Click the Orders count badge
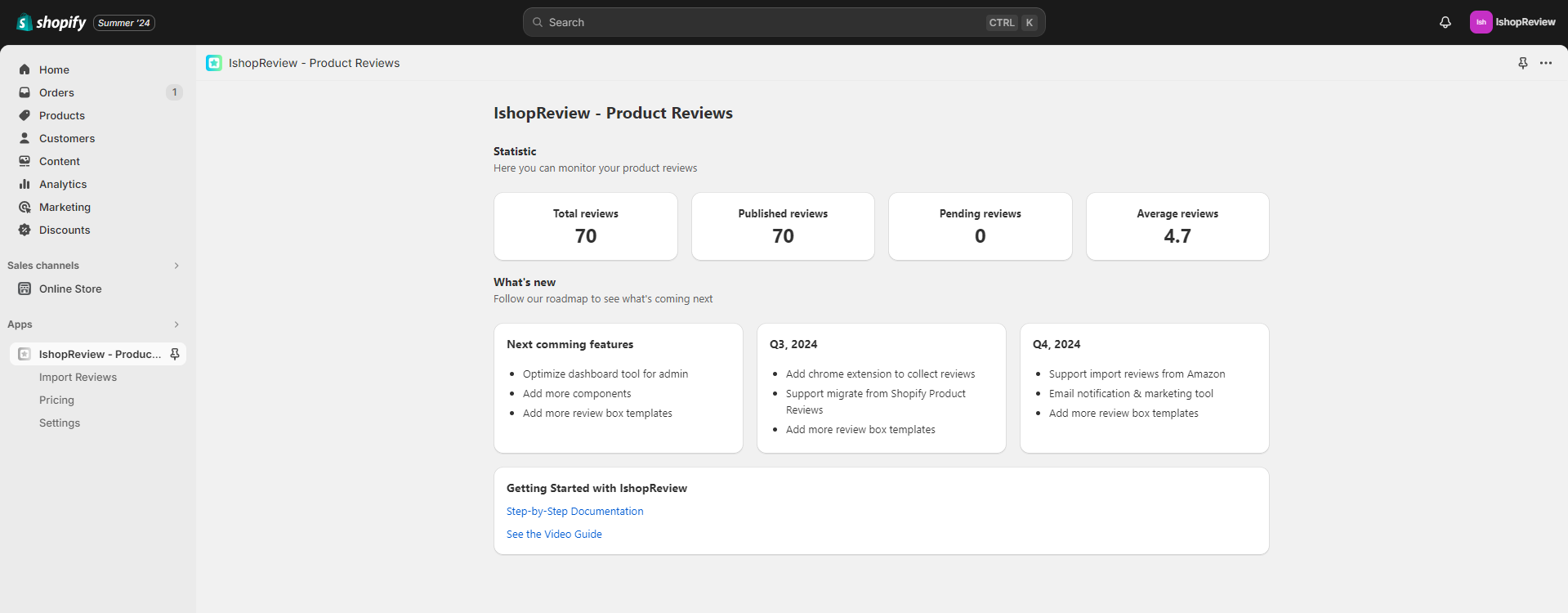This screenshot has height=613, width=1568. coord(174,92)
